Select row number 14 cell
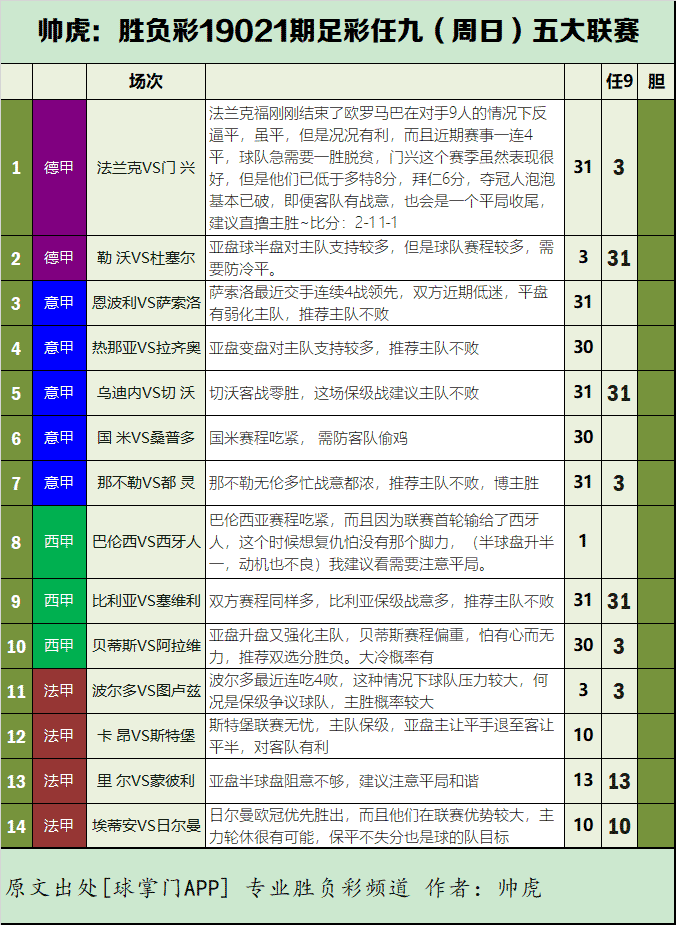676x925 pixels. (16, 825)
